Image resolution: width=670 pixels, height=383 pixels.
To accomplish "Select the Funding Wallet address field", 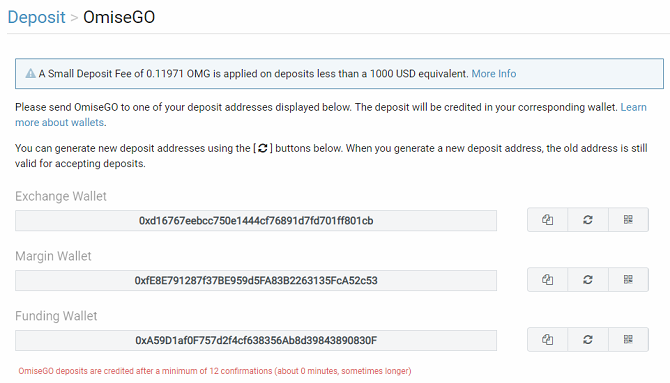I will pos(256,340).
